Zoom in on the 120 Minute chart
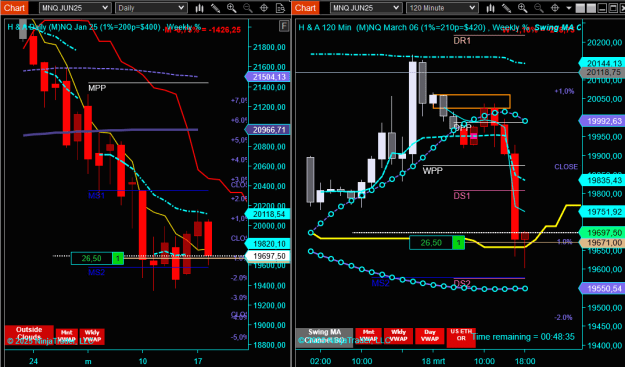The height and width of the screenshot is (367, 625). [523, 8]
